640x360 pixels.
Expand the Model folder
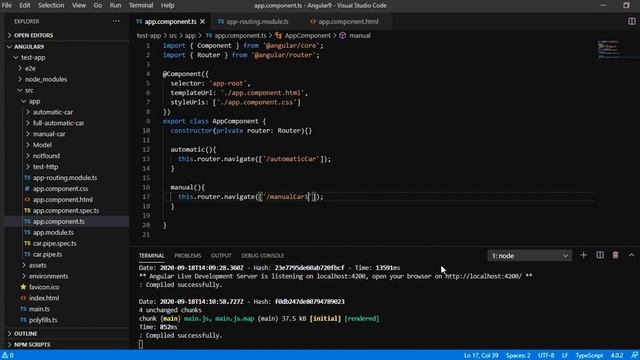pyautogui.click(x=42, y=145)
